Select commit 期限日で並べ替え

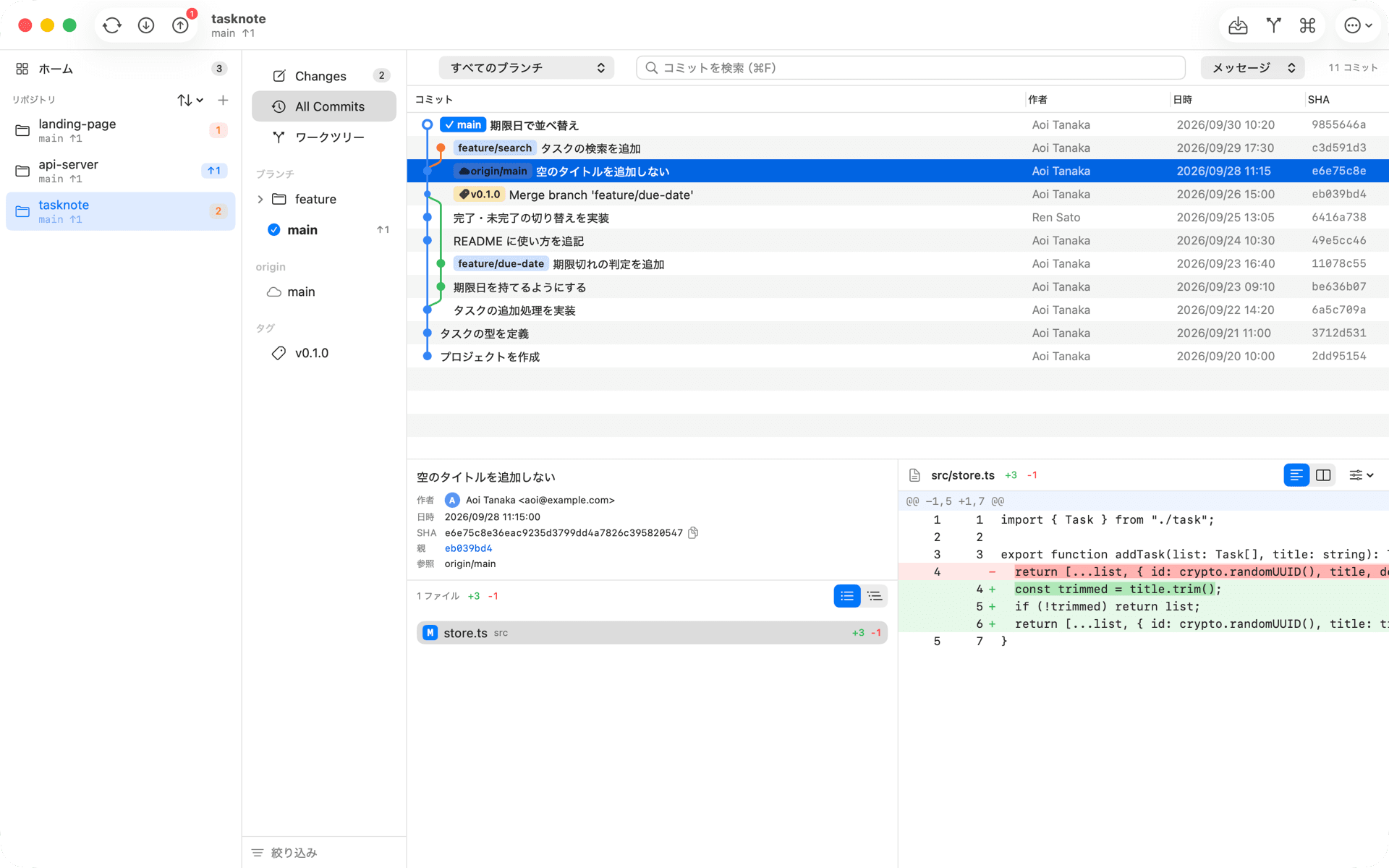click(897, 125)
